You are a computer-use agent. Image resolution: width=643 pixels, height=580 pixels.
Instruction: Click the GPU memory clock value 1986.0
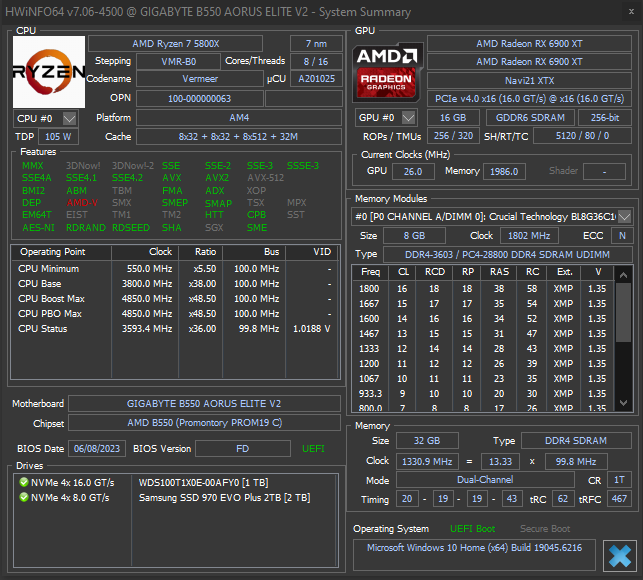click(504, 171)
